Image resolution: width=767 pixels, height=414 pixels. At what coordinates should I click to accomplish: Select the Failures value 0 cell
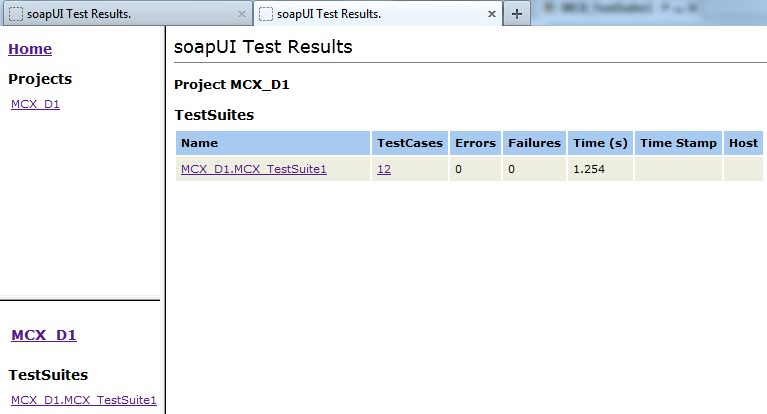click(x=534, y=169)
